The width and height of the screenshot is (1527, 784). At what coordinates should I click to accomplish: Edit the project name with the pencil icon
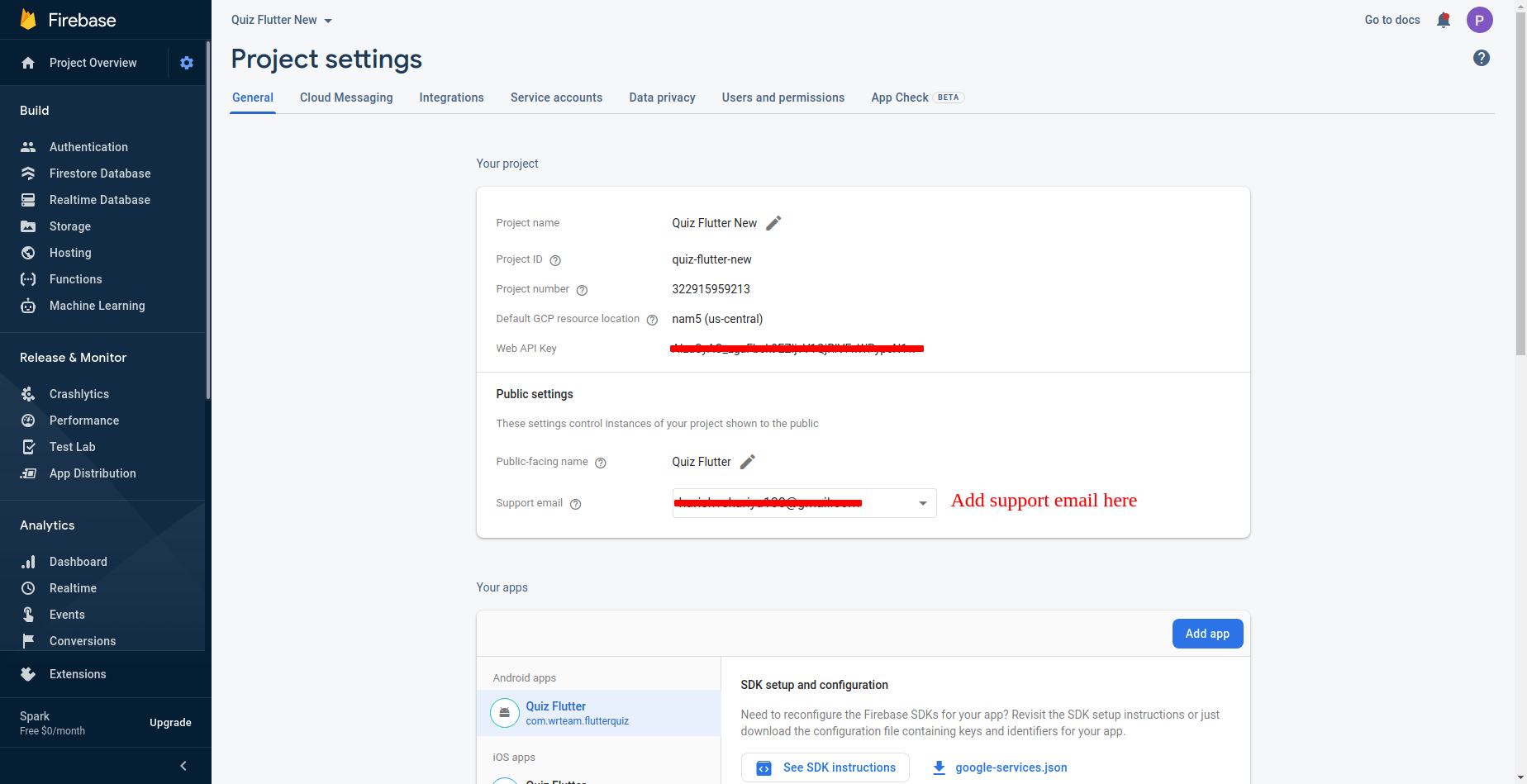pos(773,222)
